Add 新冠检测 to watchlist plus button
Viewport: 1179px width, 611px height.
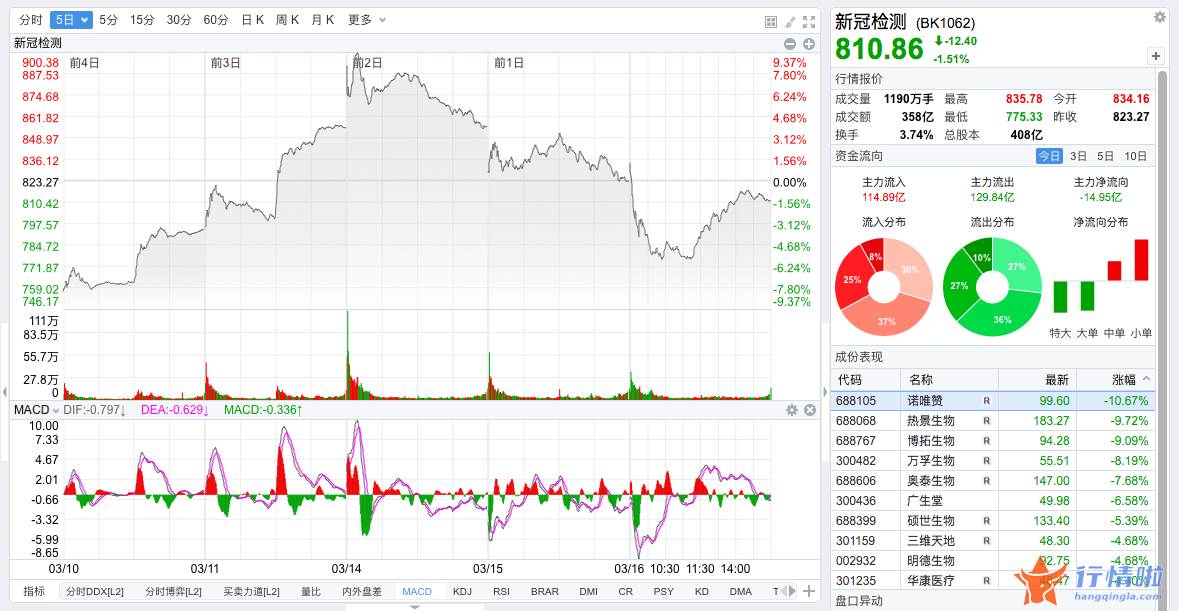pyautogui.click(x=1156, y=56)
